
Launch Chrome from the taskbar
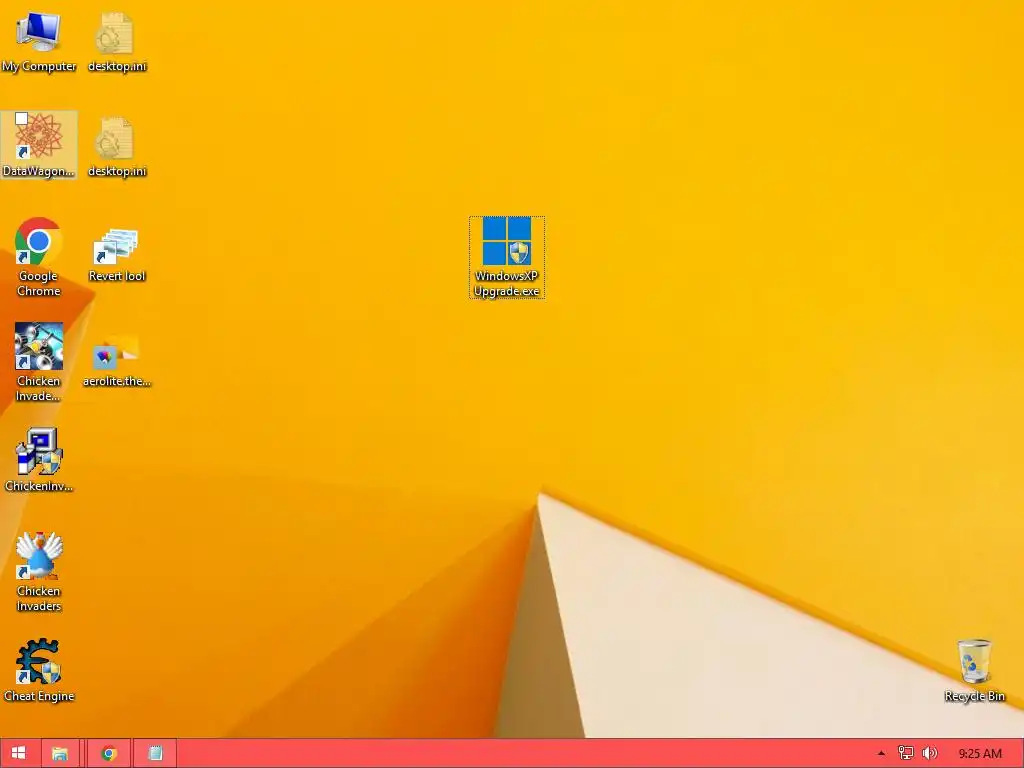pos(109,753)
